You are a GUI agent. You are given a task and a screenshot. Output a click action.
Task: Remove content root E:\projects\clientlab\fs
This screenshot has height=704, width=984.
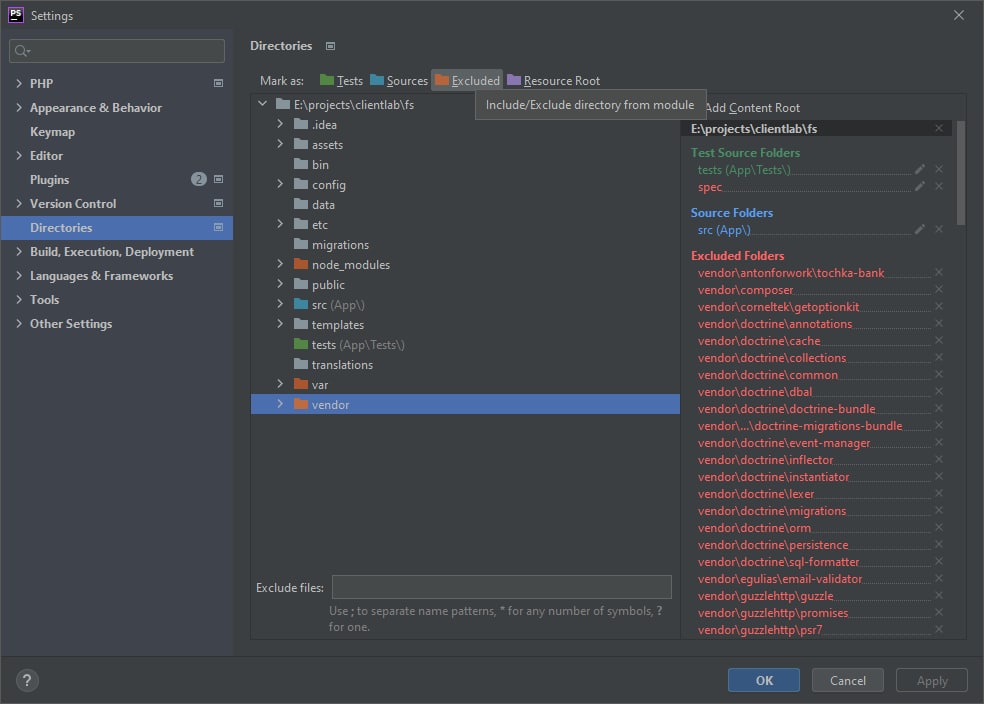(x=938, y=129)
